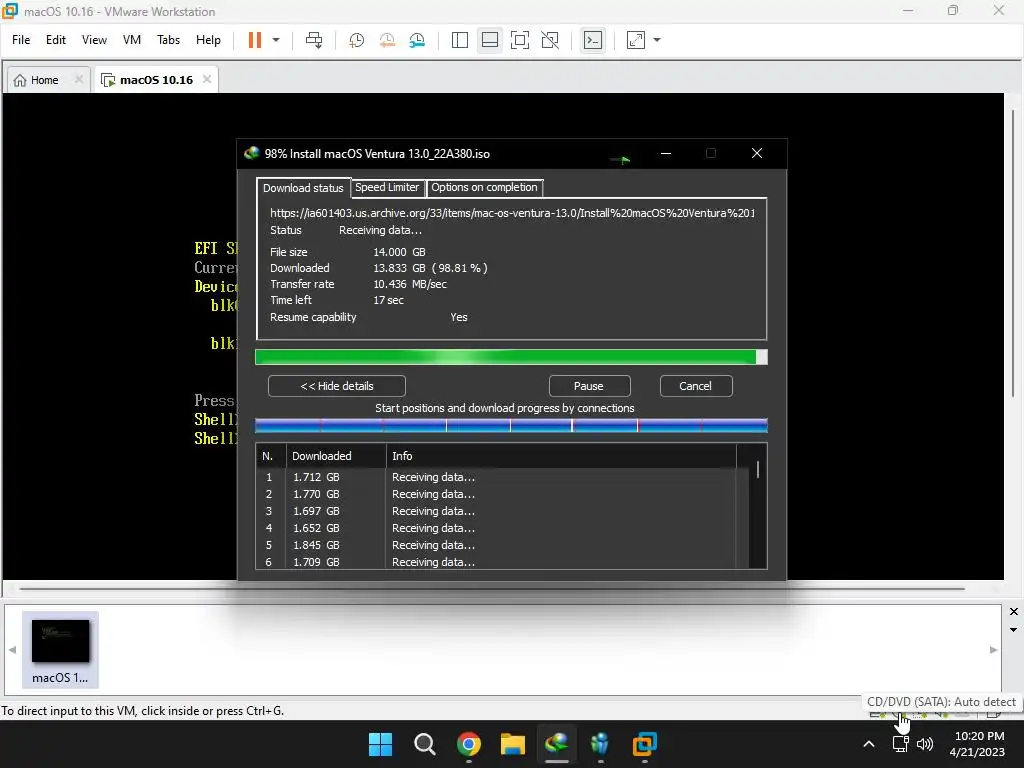This screenshot has width=1024, height=768.
Task: Open the Tabs menu
Action: pyautogui.click(x=168, y=40)
